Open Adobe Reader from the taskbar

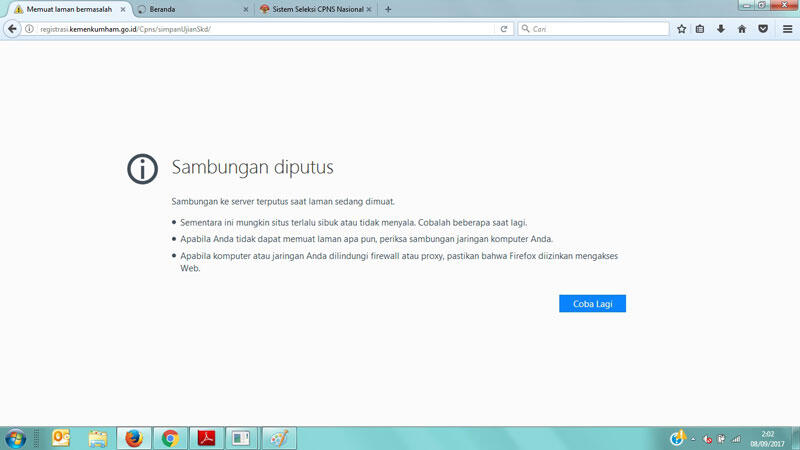tap(206, 438)
